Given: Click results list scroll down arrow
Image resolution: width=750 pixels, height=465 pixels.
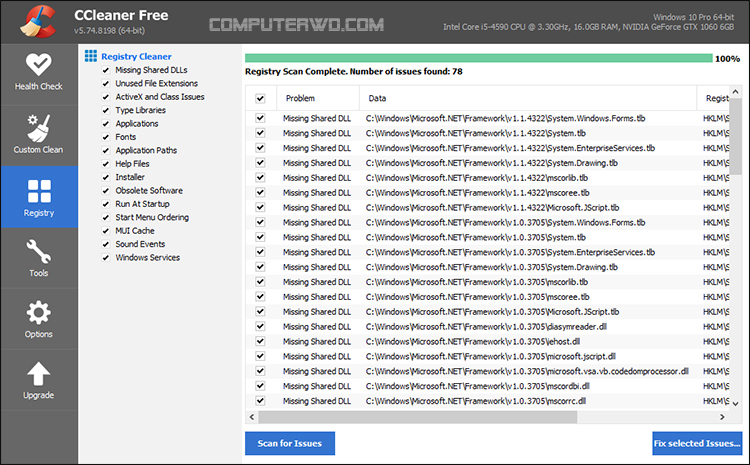Looking at the screenshot, I should [736, 404].
